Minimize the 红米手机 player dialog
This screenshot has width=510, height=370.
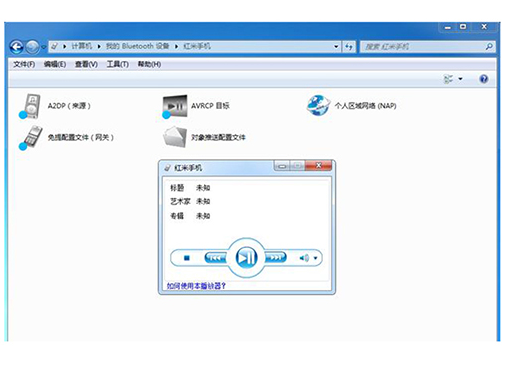(282, 166)
